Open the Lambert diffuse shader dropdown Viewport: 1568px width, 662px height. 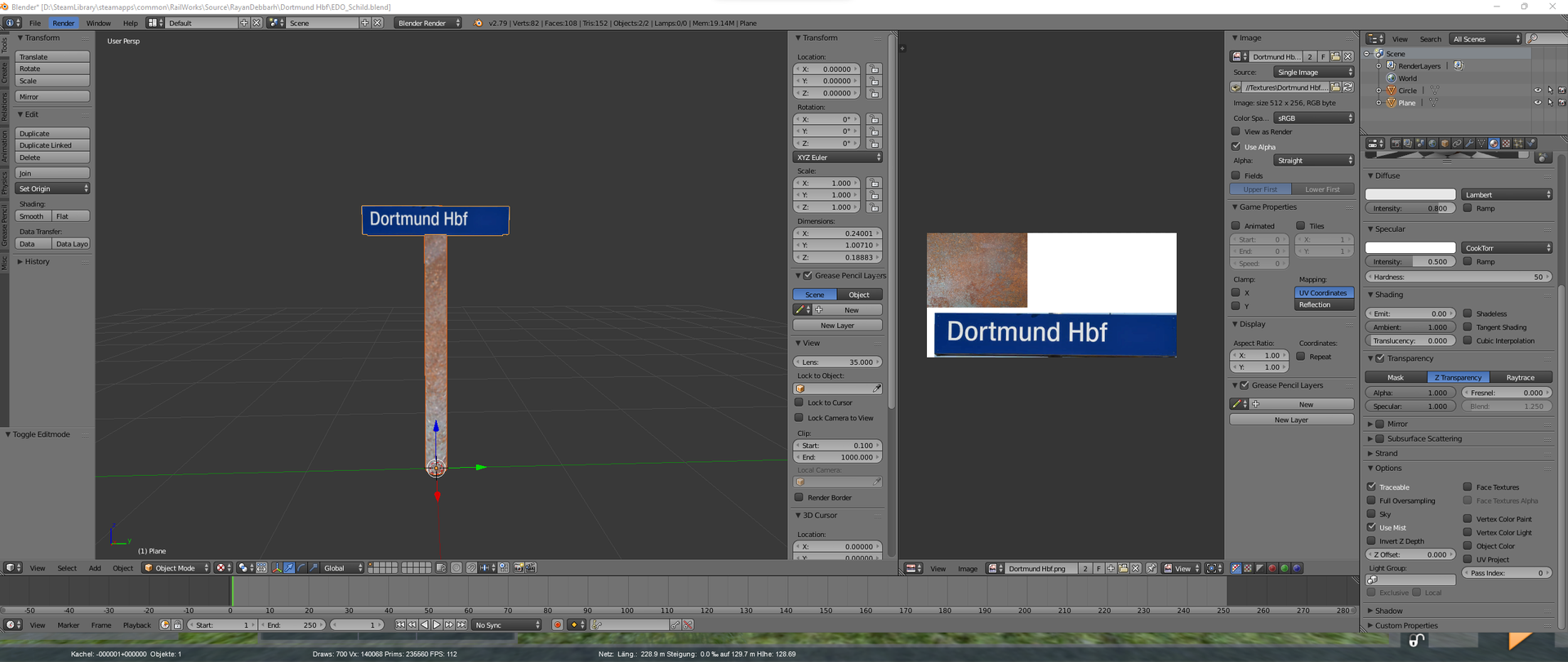click(x=1506, y=195)
